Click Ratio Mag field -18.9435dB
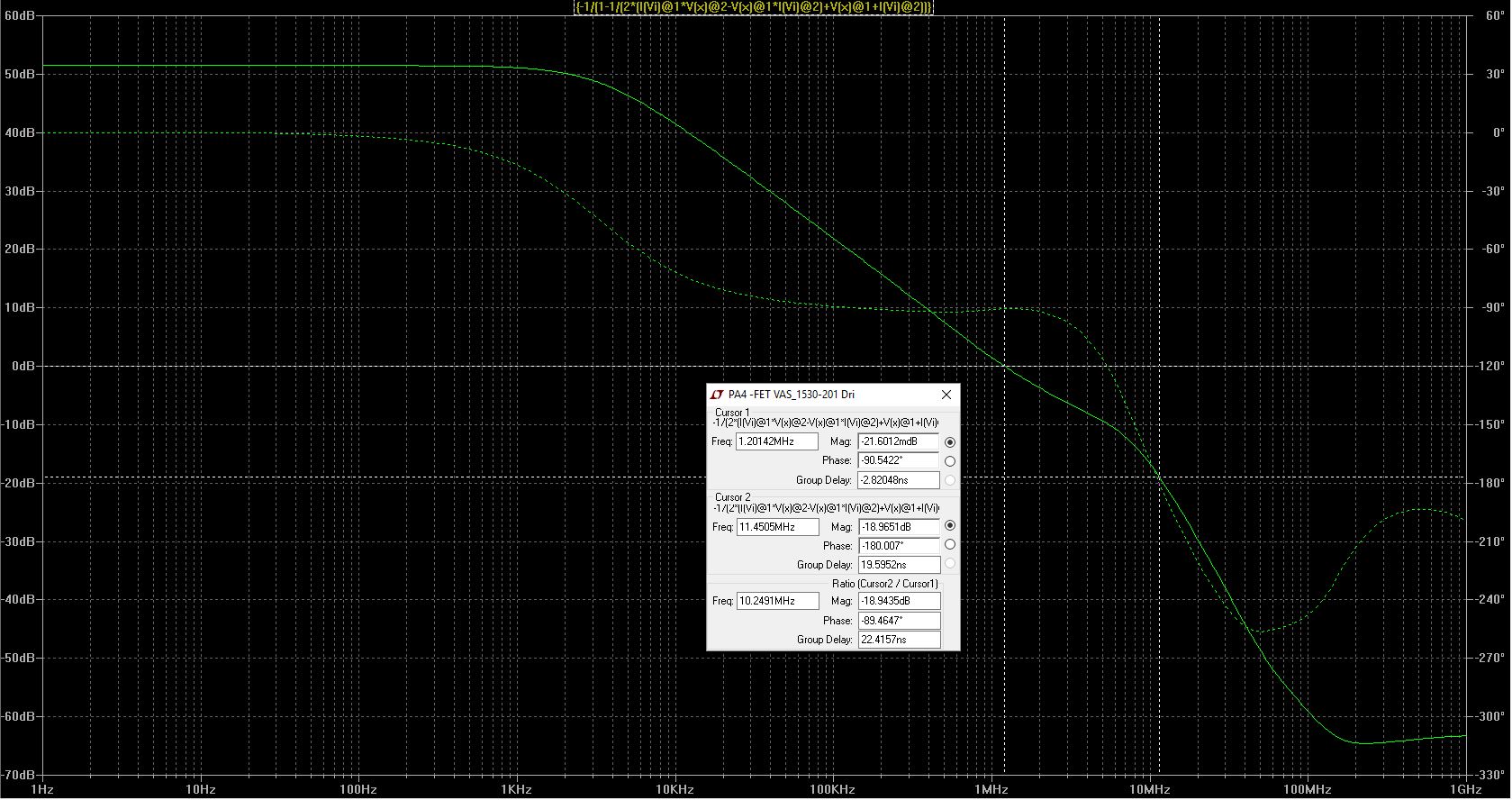Image resolution: width=1512 pixels, height=800 pixels. point(899,601)
